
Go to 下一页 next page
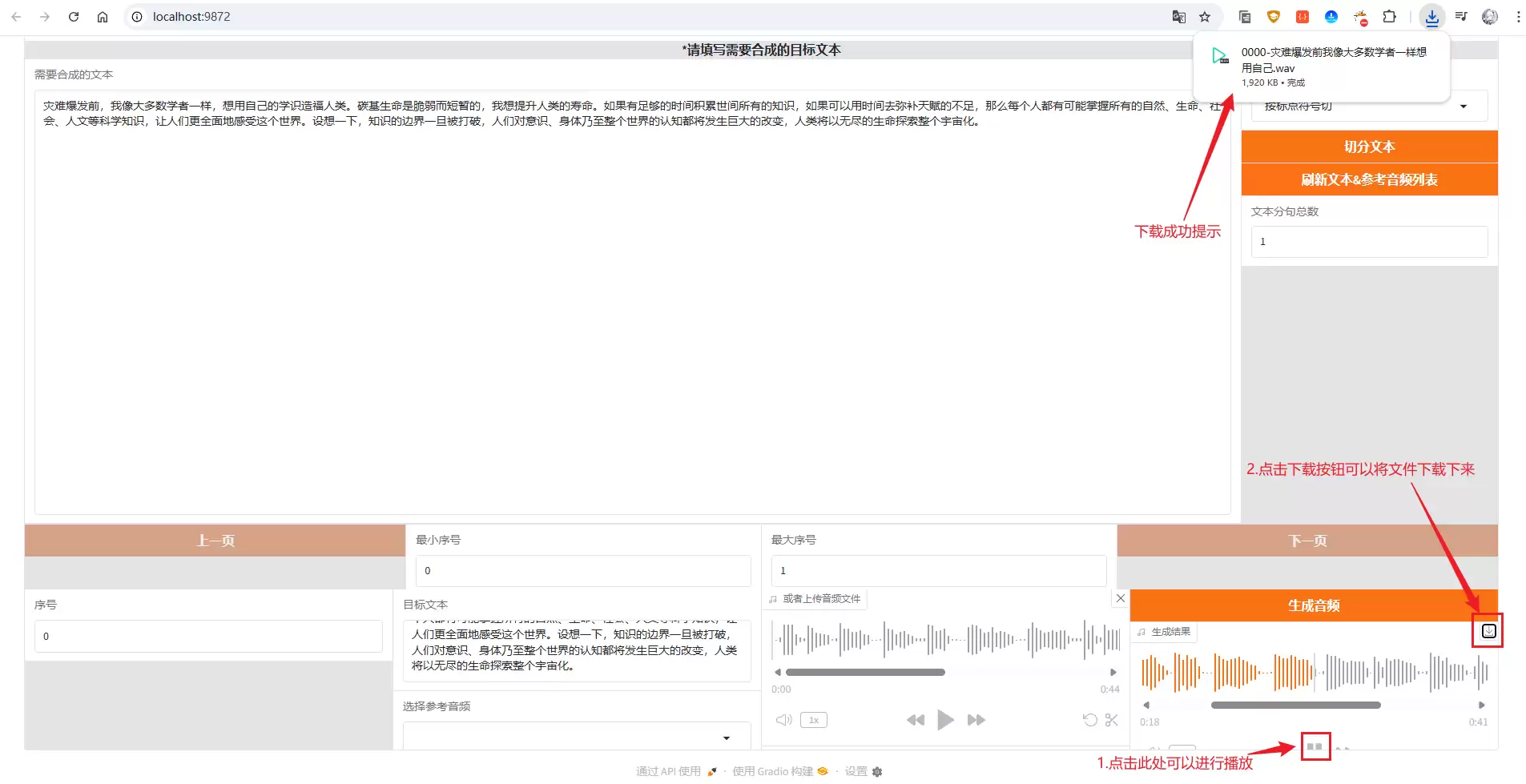click(x=1307, y=541)
